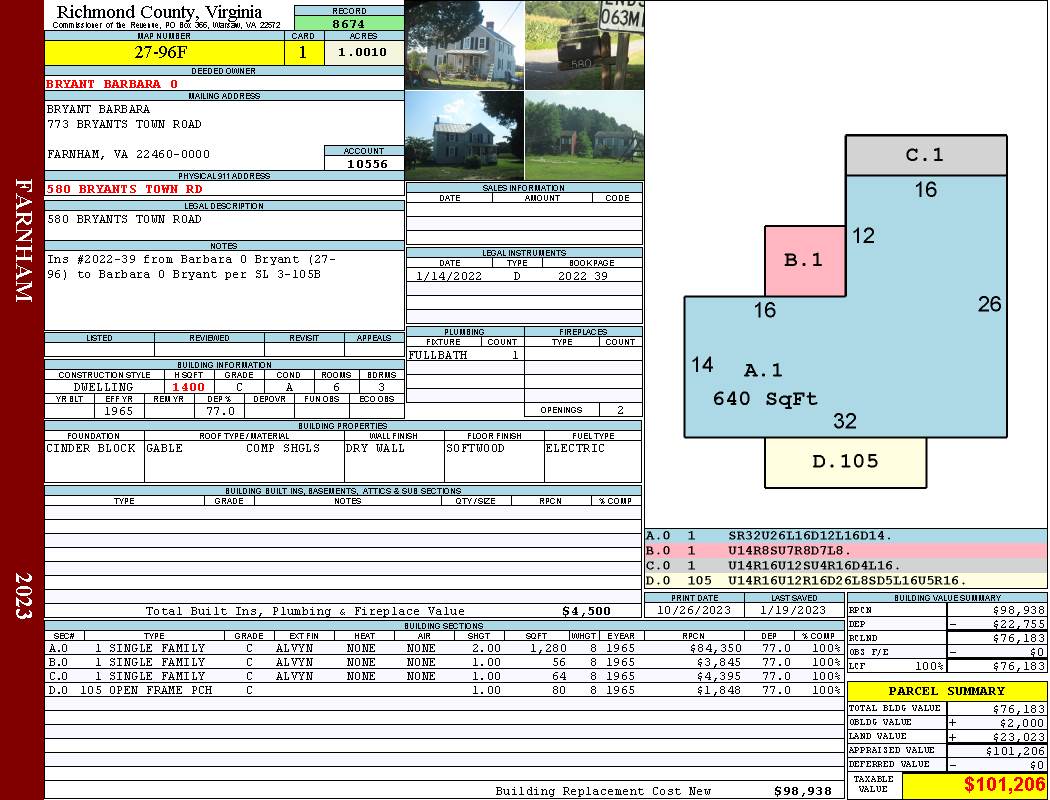Image resolution: width=1050 pixels, height=800 pixels.
Task: Click the D.0 105 sketch vector line
Action: (846, 580)
